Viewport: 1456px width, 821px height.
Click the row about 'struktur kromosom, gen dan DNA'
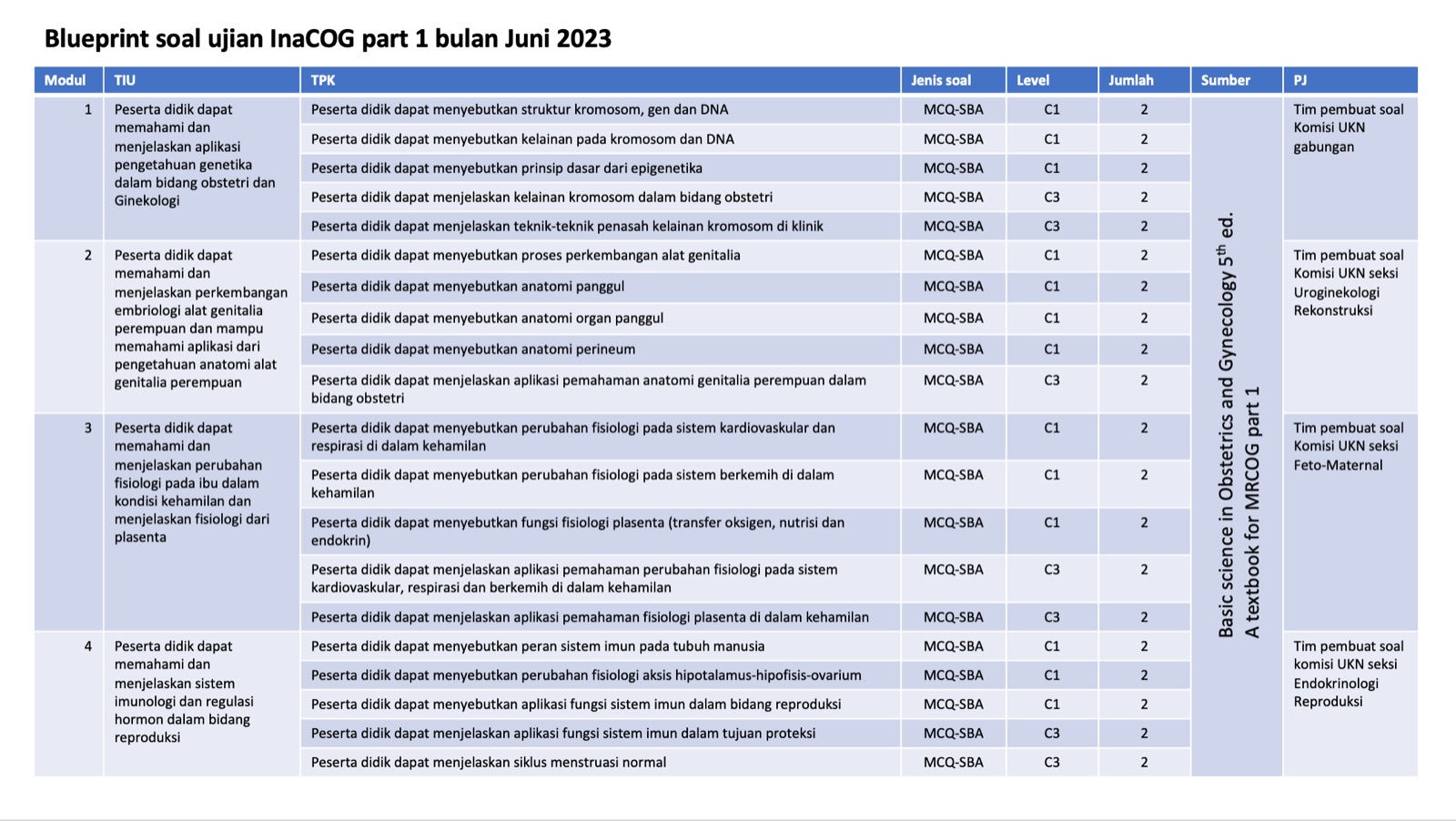pyautogui.click(x=519, y=109)
